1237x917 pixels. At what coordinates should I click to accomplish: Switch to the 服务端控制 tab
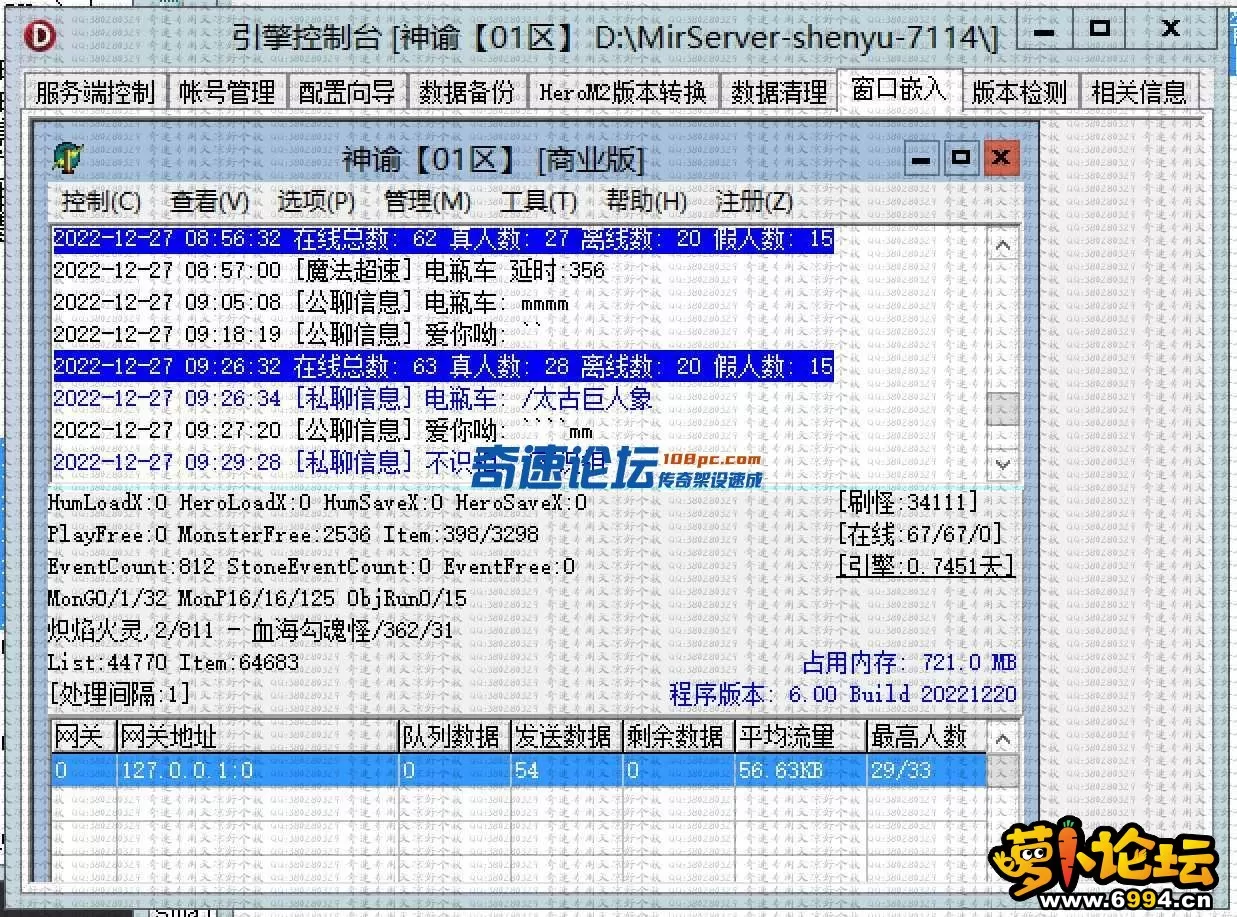click(x=95, y=93)
